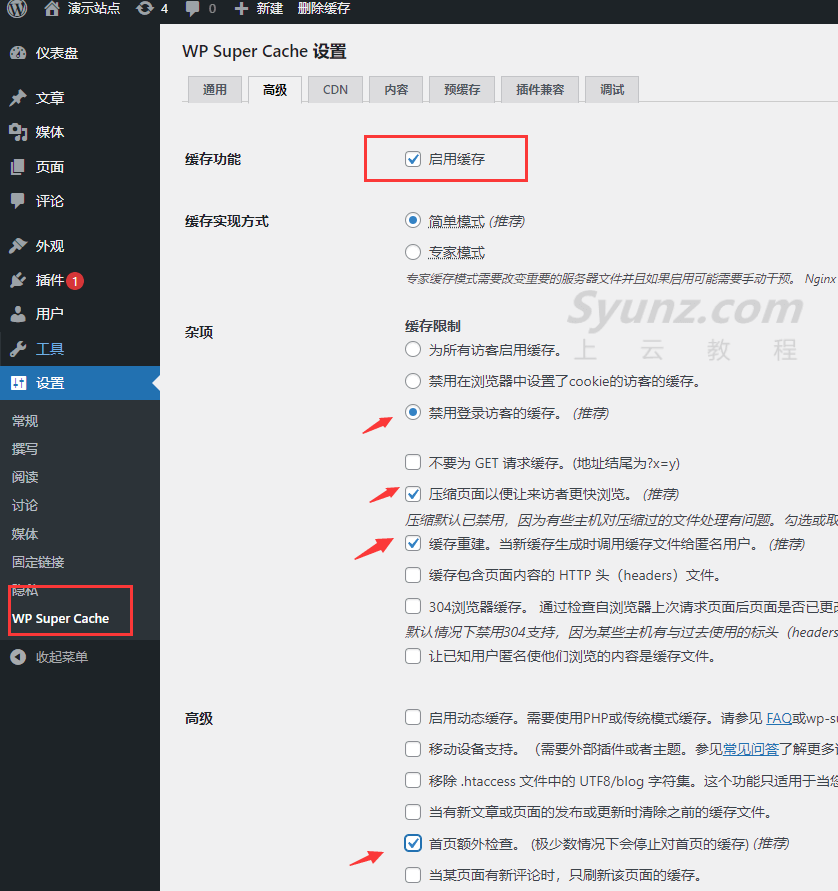Click the updates refresh icon showing 4

[x=145, y=8]
